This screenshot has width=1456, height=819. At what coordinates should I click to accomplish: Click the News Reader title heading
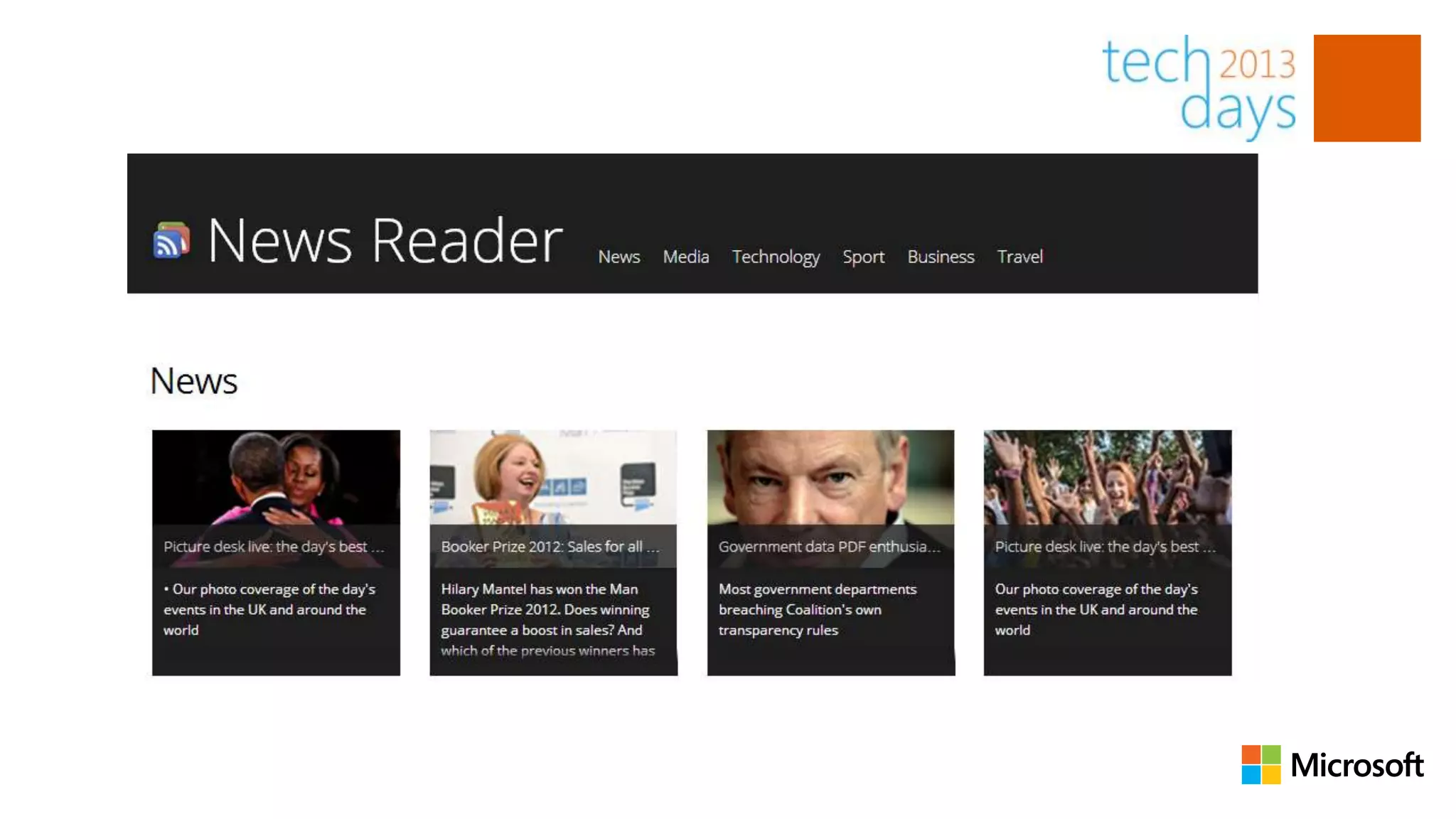click(x=385, y=240)
